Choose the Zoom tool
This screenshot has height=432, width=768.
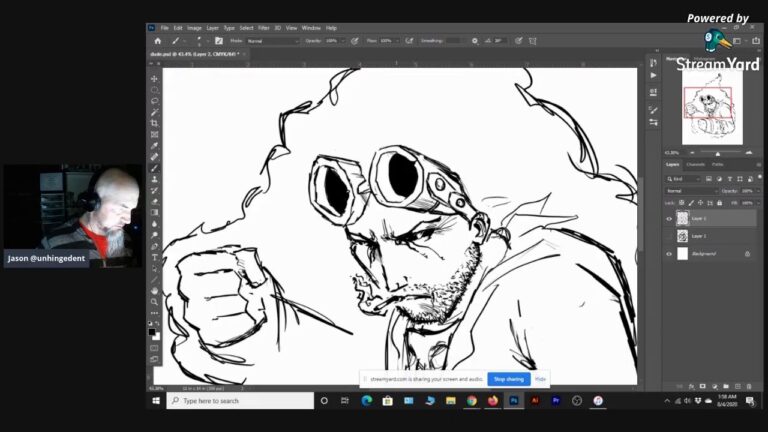pos(154,301)
